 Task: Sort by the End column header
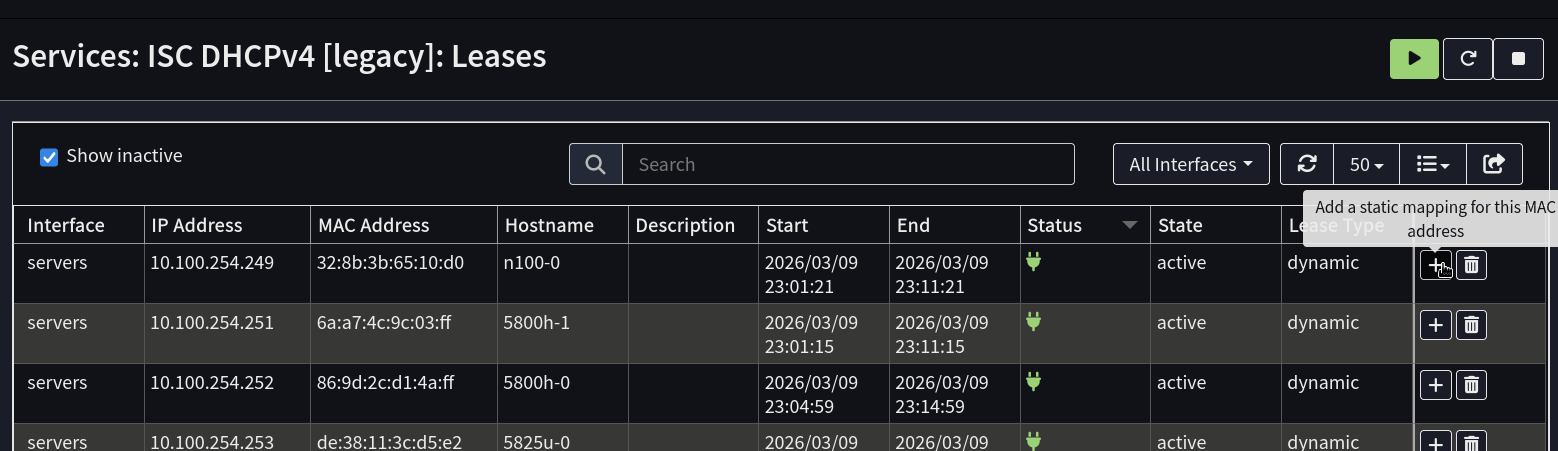tap(955, 225)
